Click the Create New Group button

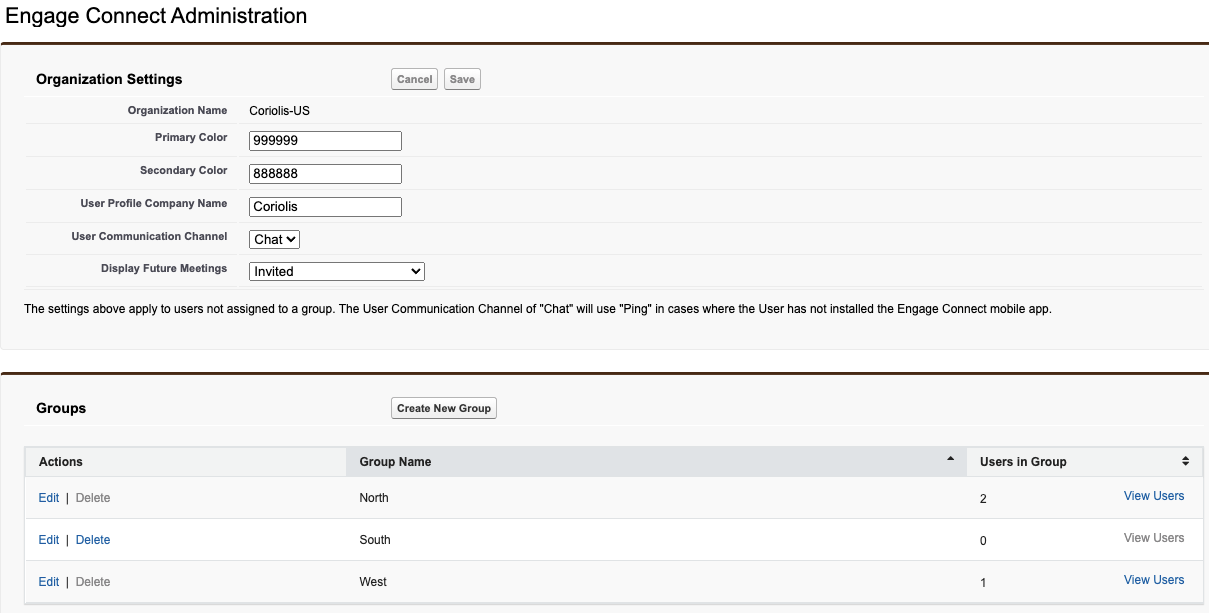(x=443, y=408)
